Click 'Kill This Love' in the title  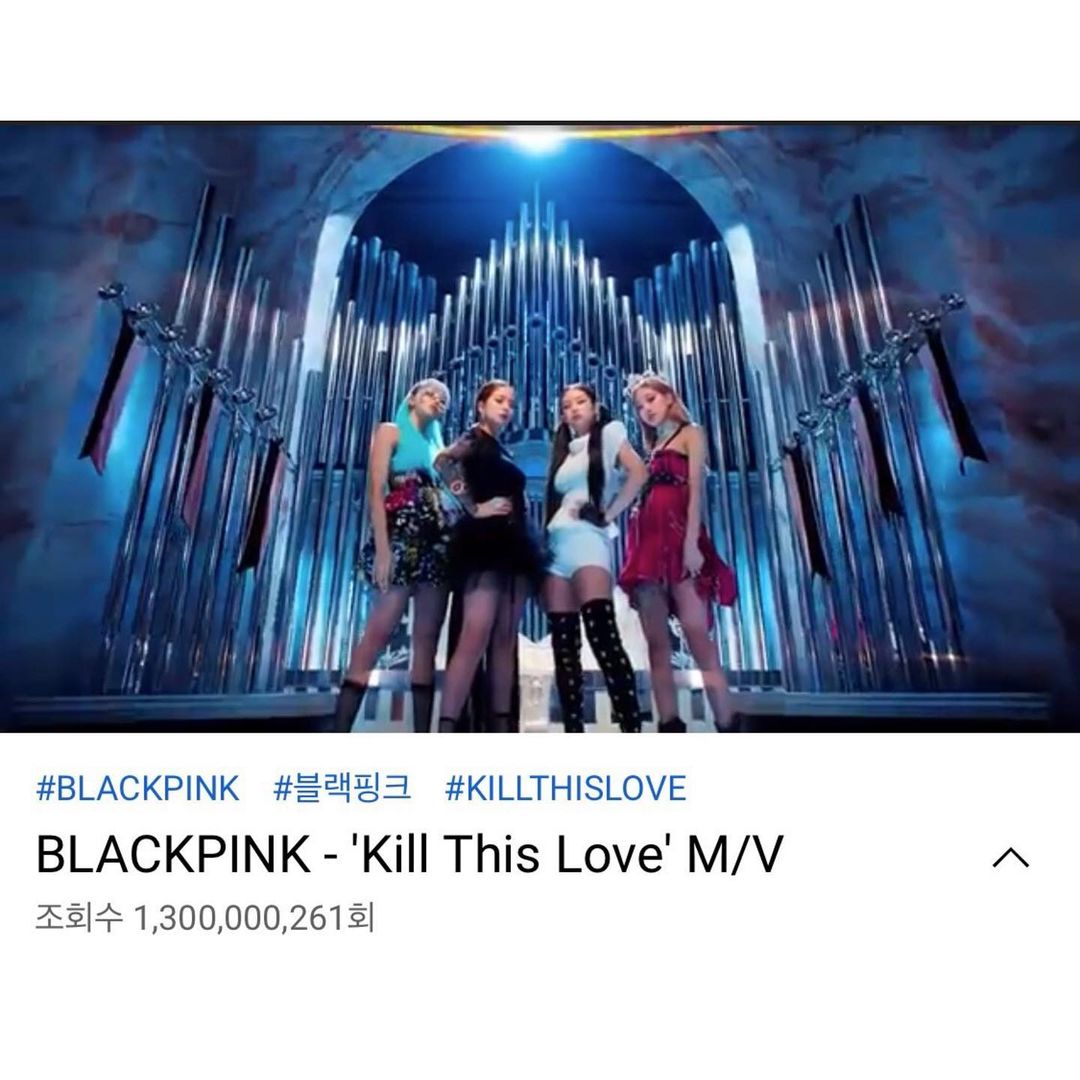coord(511,854)
